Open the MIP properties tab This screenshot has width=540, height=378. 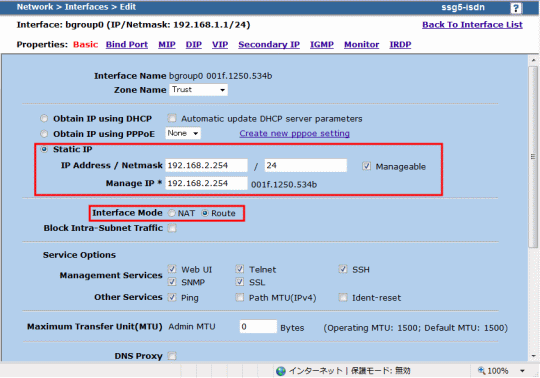(x=167, y=45)
